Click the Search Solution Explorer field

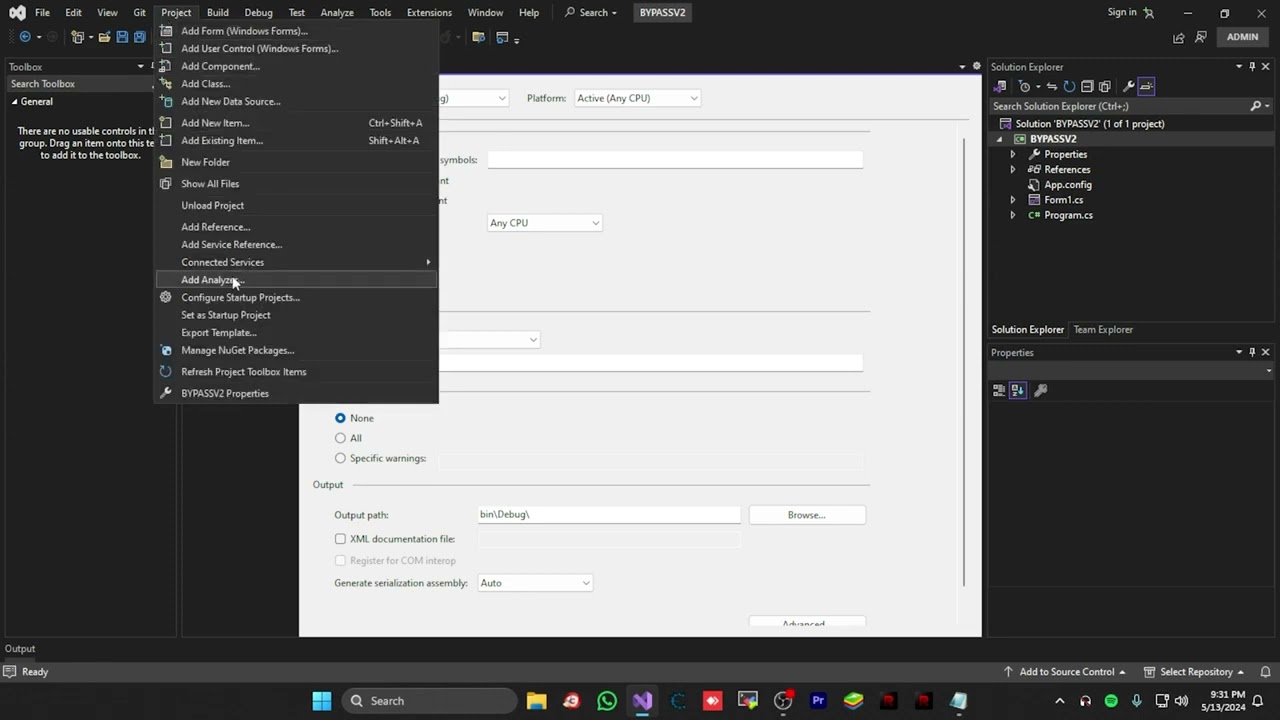pyautogui.click(x=1120, y=106)
